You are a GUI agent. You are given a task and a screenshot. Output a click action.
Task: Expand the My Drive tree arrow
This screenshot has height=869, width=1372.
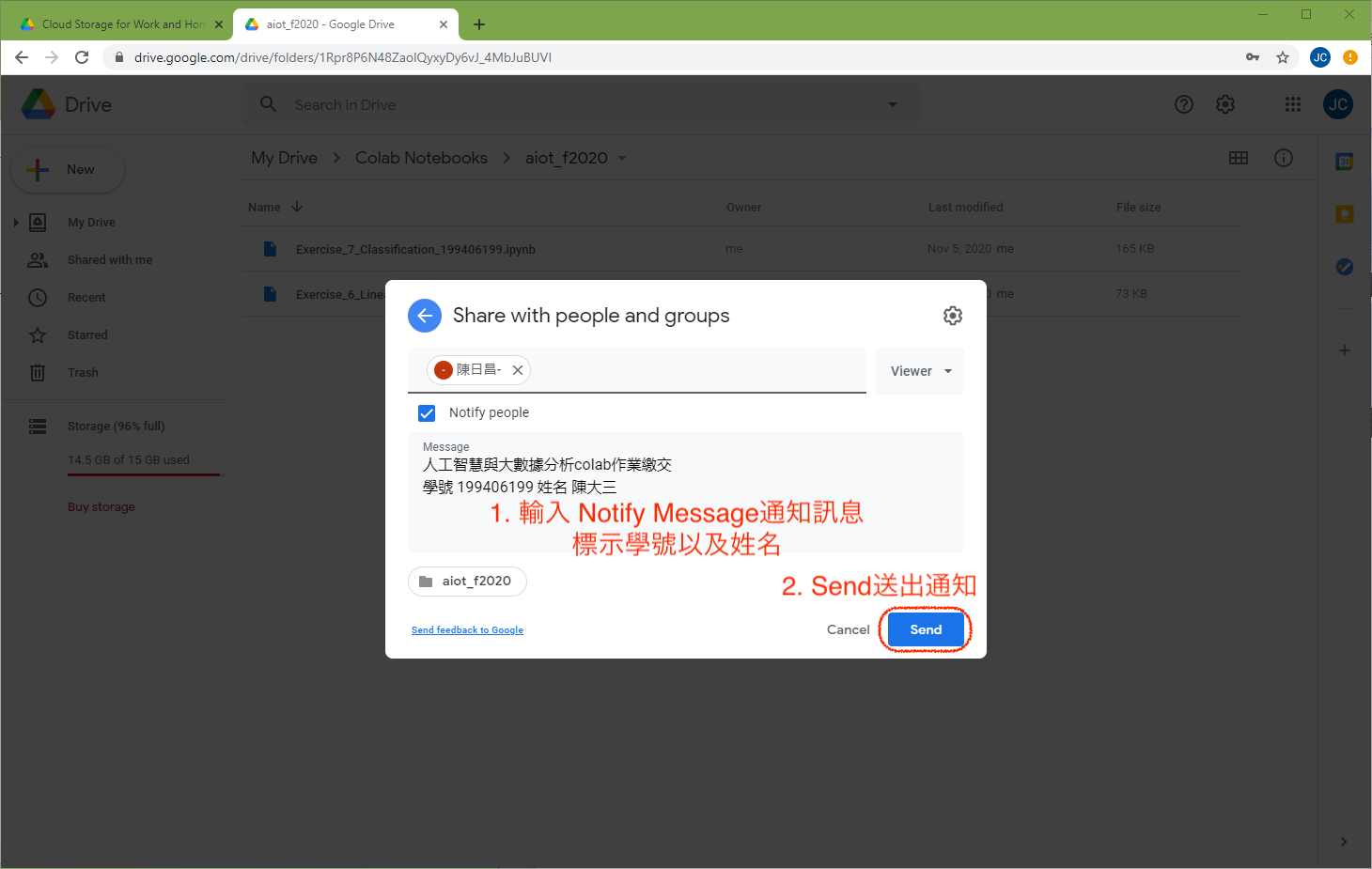coord(16,223)
